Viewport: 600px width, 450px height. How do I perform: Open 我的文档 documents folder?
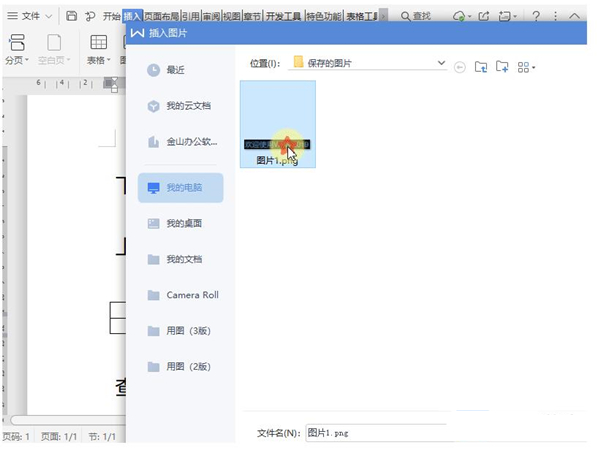[x=183, y=259]
